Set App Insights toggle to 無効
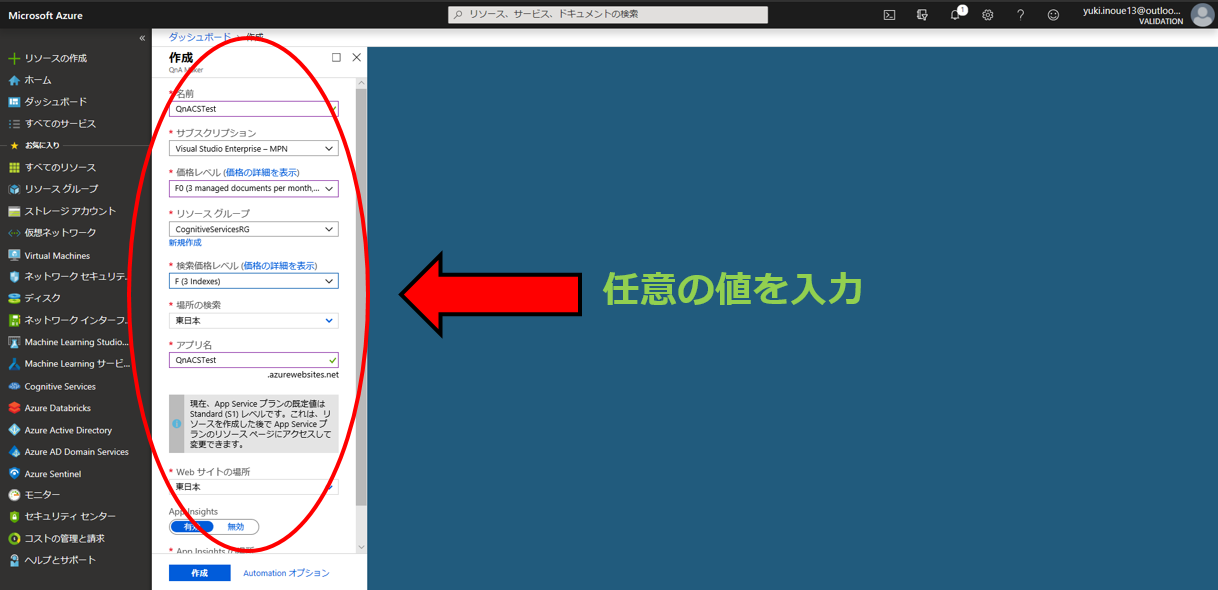 (236, 527)
